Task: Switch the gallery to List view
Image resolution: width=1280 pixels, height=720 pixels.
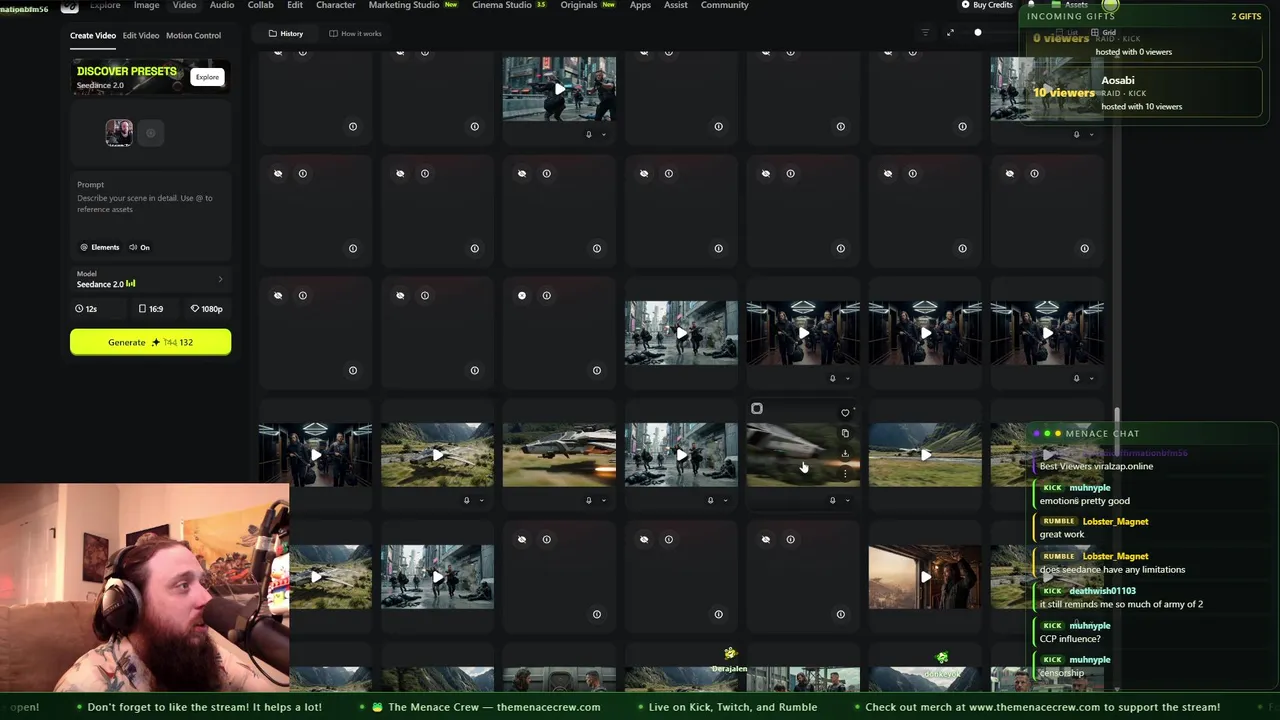Action: (1069, 33)
